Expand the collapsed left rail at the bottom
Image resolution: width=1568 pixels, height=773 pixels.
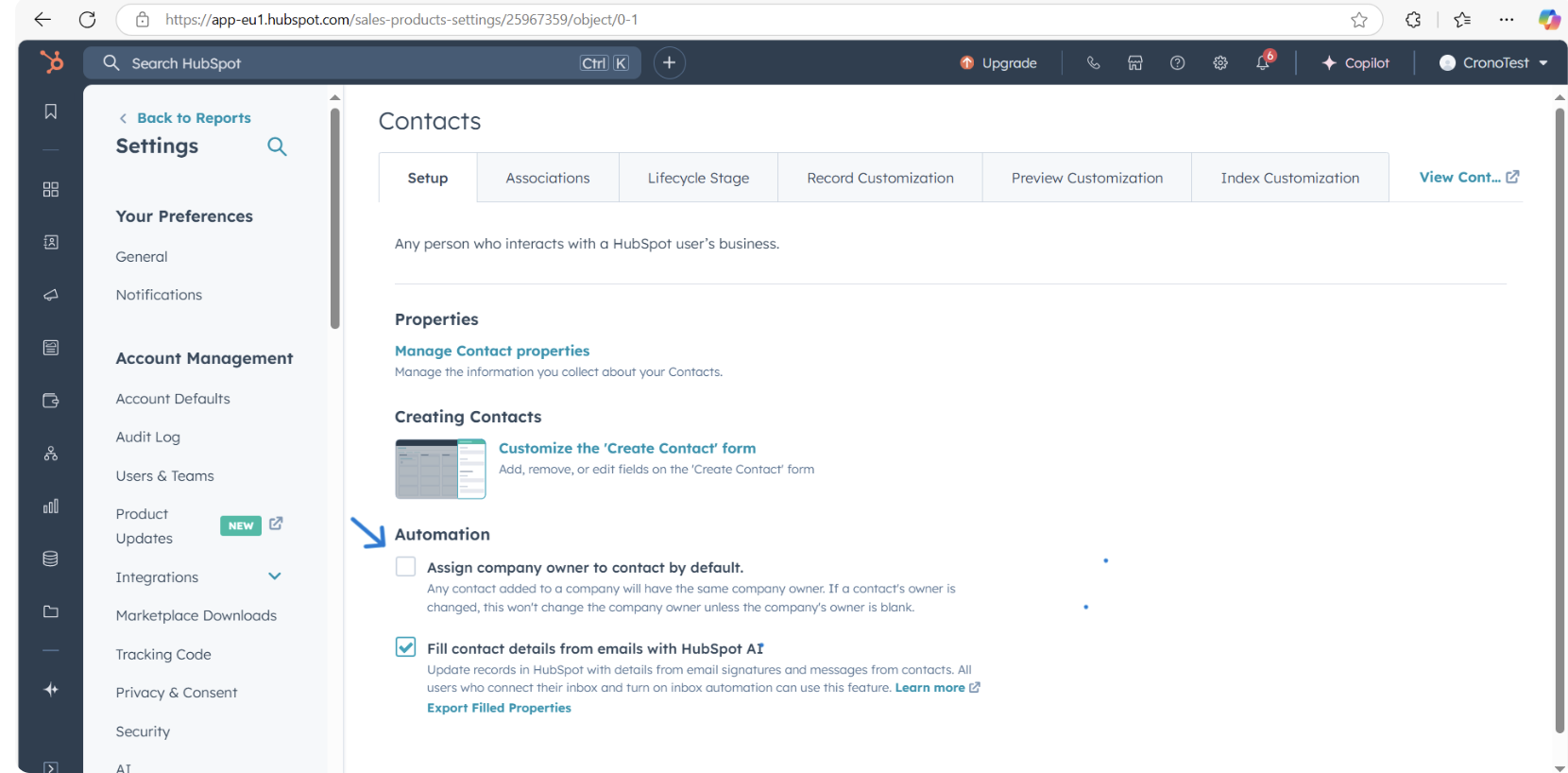pyautogui.click(x=51, y=766)
